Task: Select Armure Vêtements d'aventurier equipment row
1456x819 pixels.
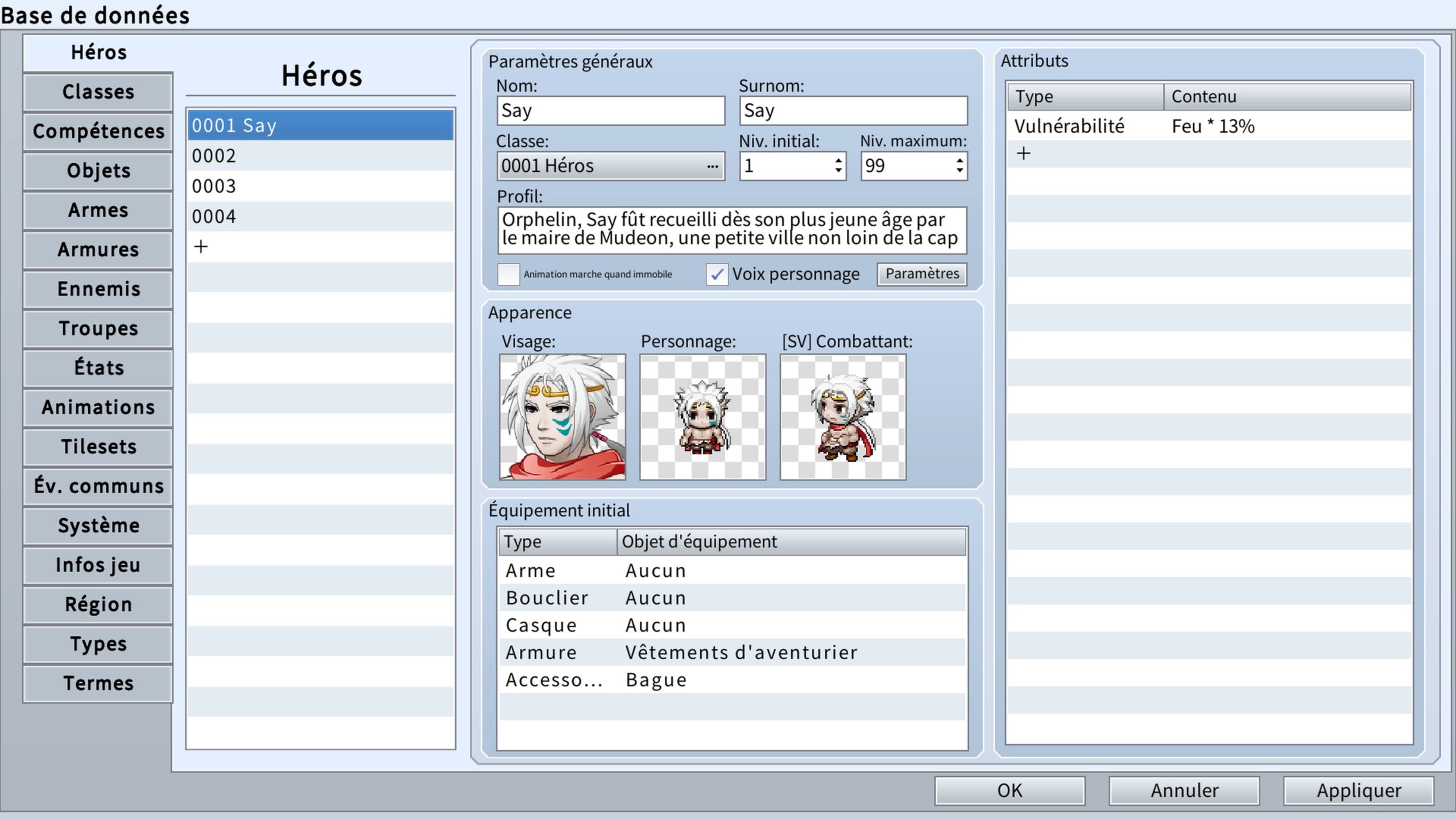Action: pos(731,652)
